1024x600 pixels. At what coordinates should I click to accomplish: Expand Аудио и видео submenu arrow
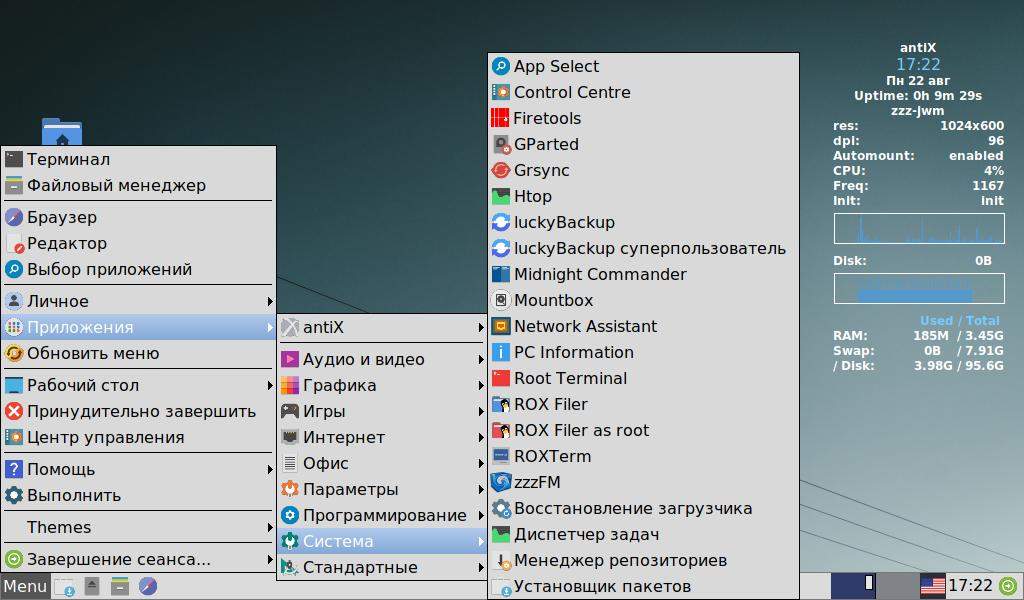pyautogui.click(x=481, y=360)
